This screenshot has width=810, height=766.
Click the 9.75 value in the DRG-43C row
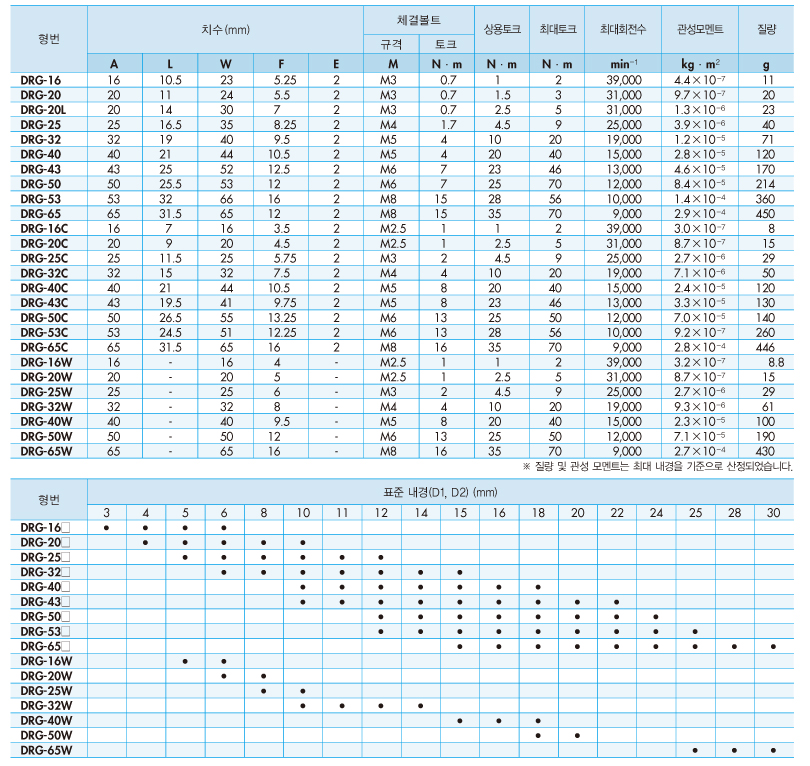[285, 303]
